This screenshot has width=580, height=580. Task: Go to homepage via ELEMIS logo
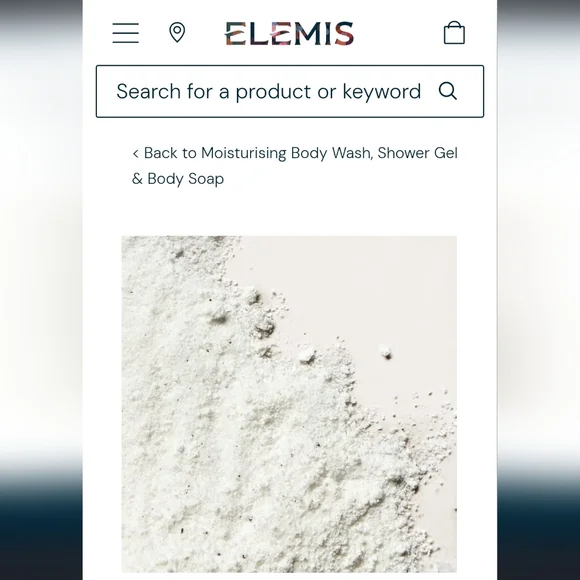289,33
